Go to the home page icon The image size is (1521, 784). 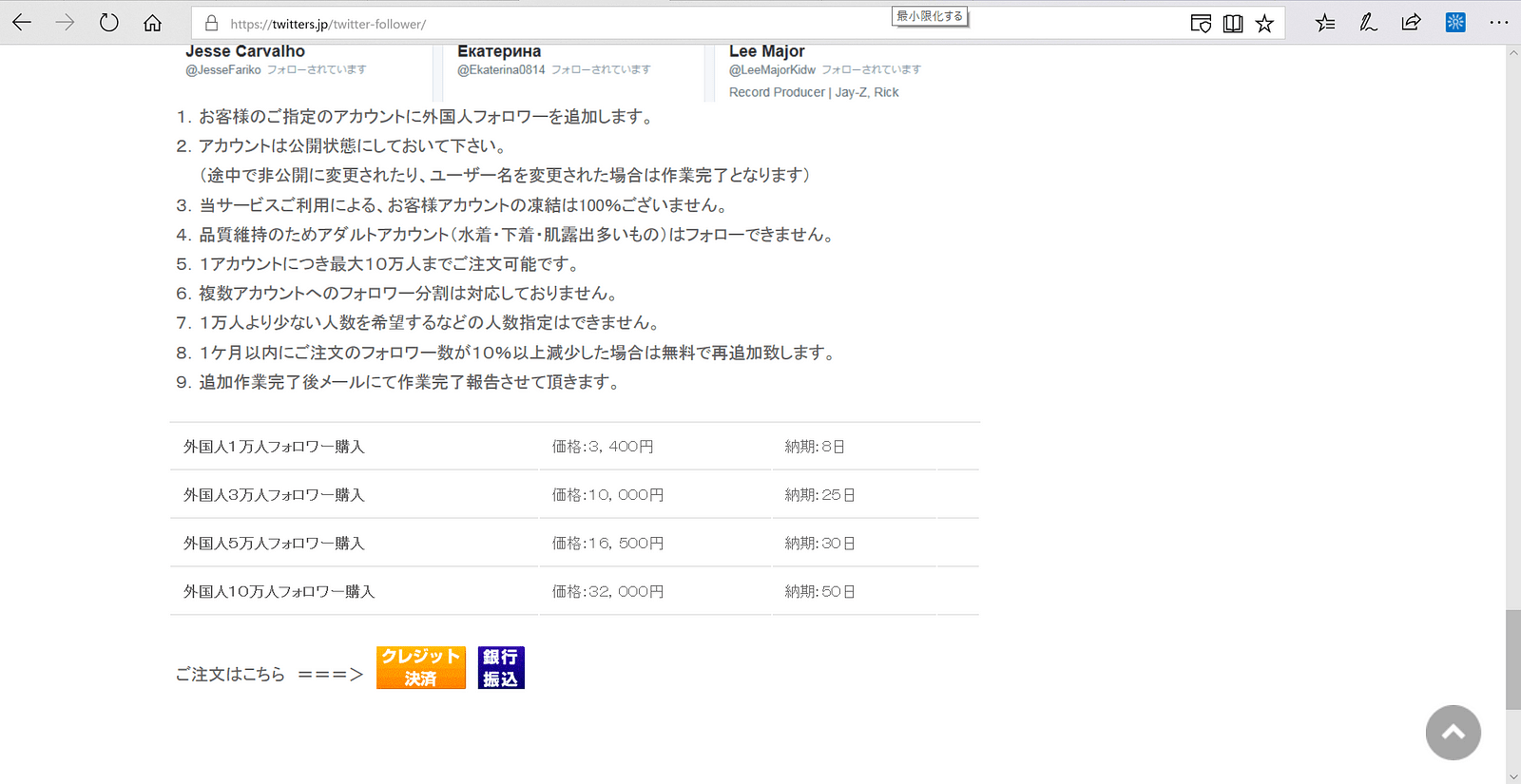[x=152, y=23]
